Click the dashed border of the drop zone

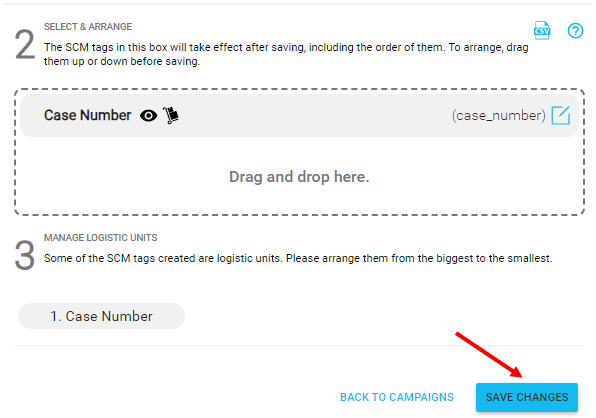(299, 90)
